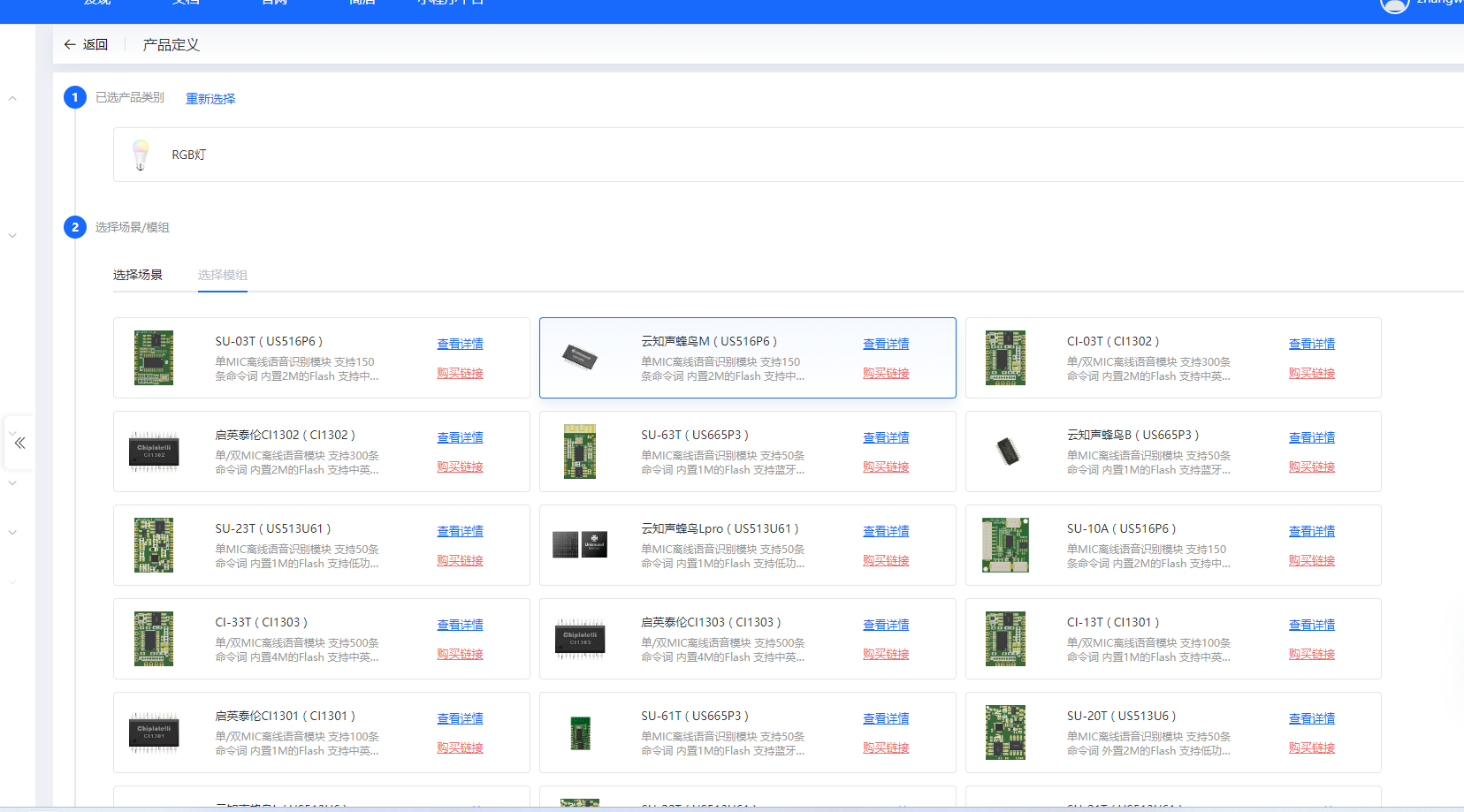
Task: Select the SU-20T module card
Action: pos(1172,732)
